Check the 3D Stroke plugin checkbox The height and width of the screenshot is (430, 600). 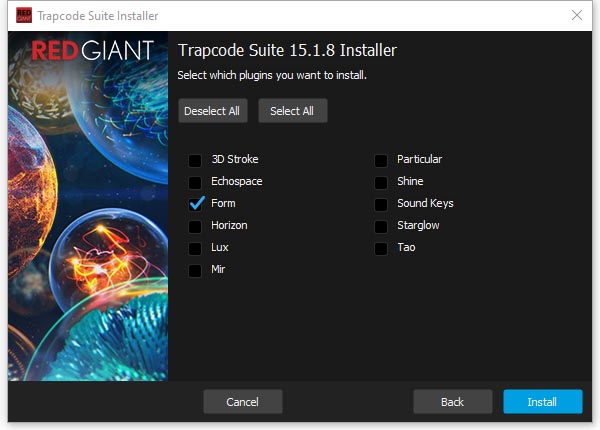point(195,160)
